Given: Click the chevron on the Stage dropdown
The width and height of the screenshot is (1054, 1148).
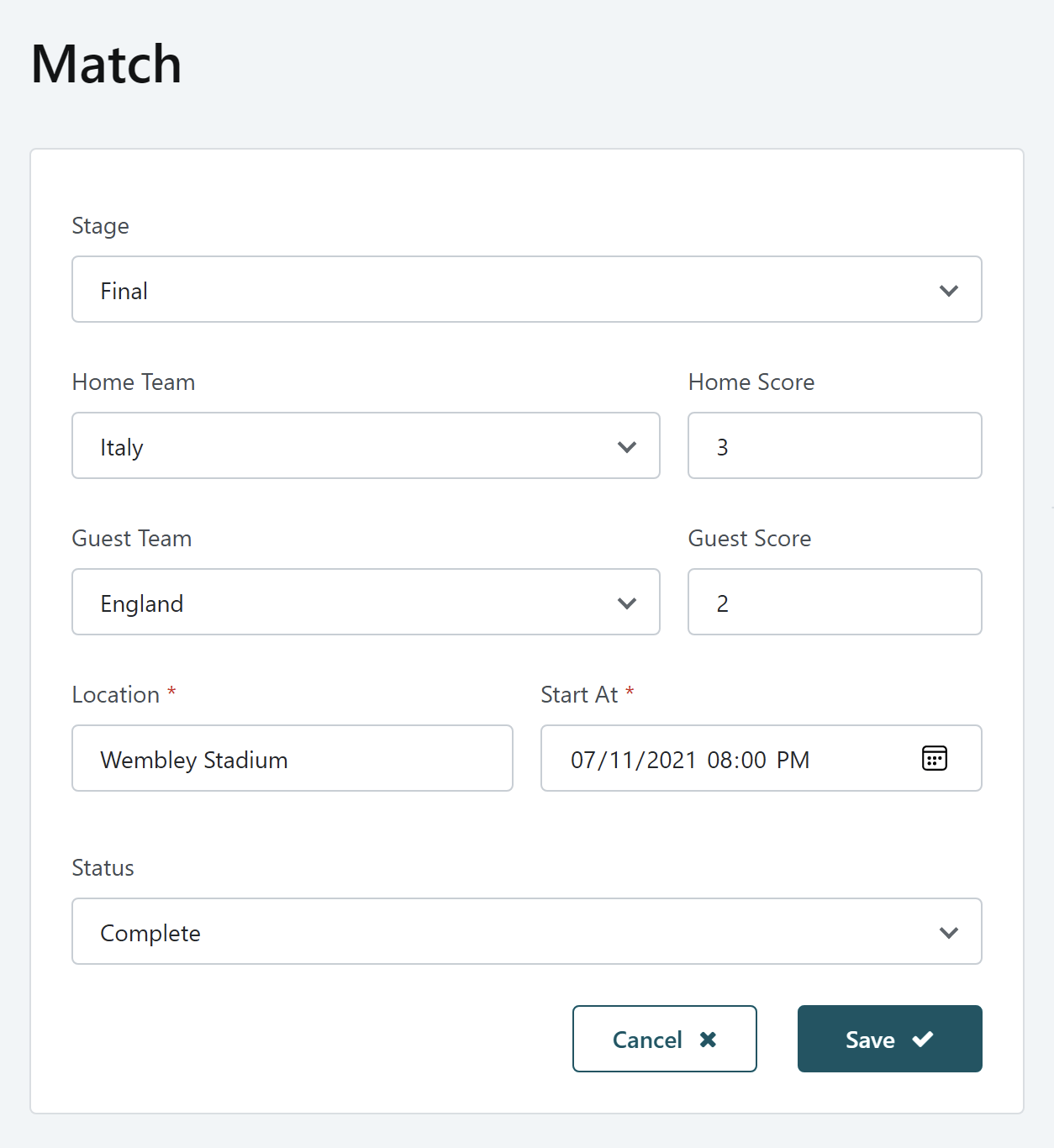Looking at the screenshot, I should click(x=949, y=290).
